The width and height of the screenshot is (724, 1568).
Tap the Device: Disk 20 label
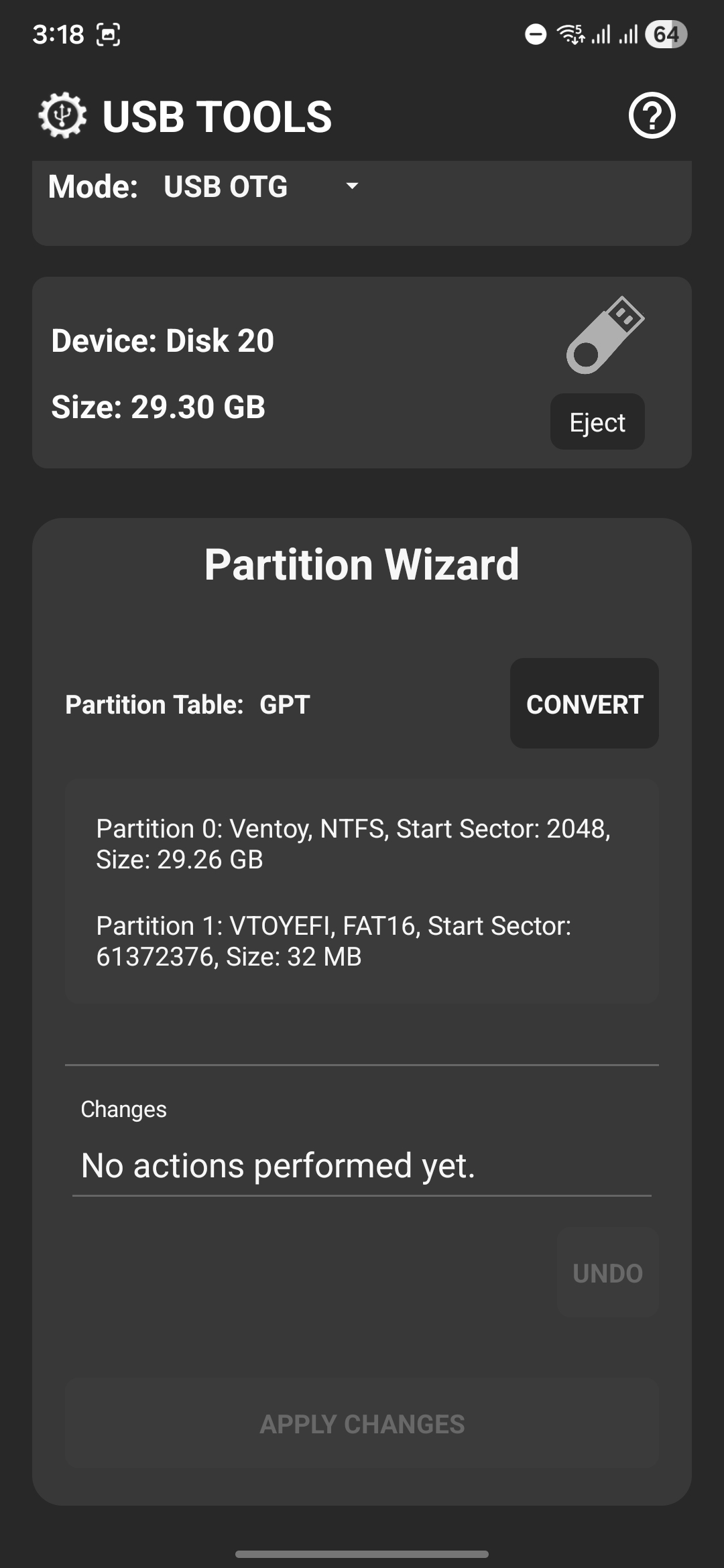(x=163, y=340)
